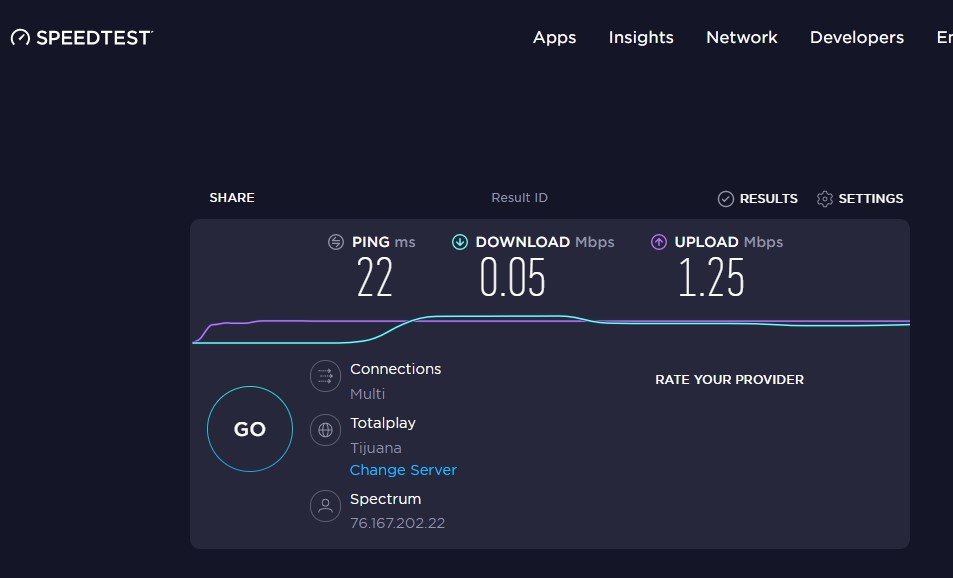Open the Network menu

click(741, 38)
